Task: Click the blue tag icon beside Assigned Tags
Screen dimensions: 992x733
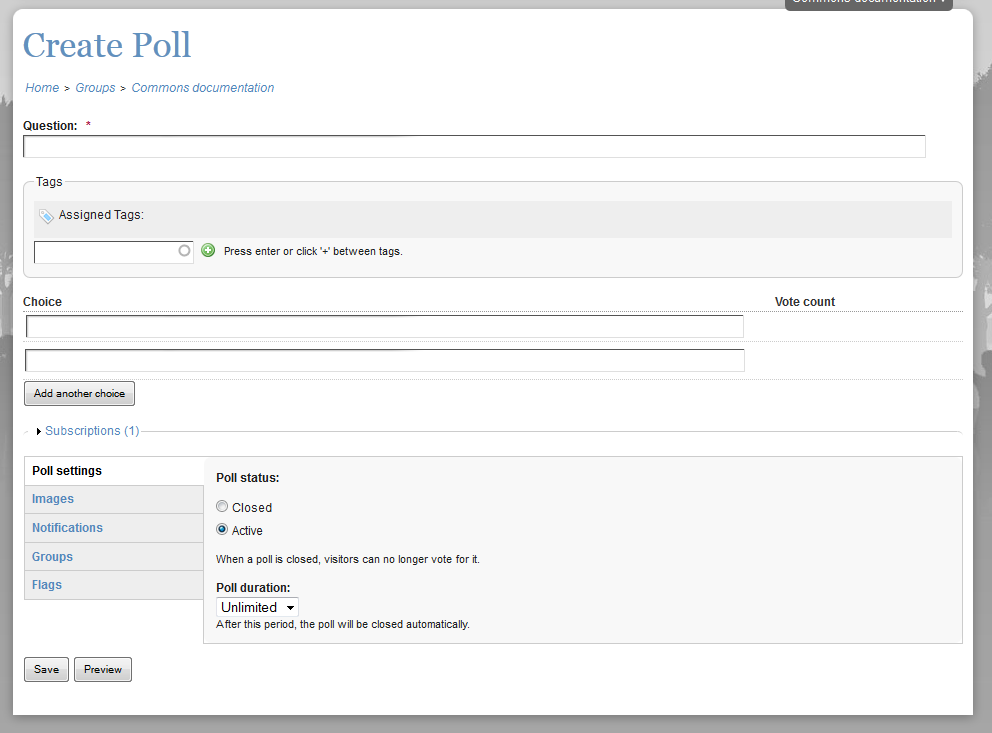Action: tap(46, 216)
